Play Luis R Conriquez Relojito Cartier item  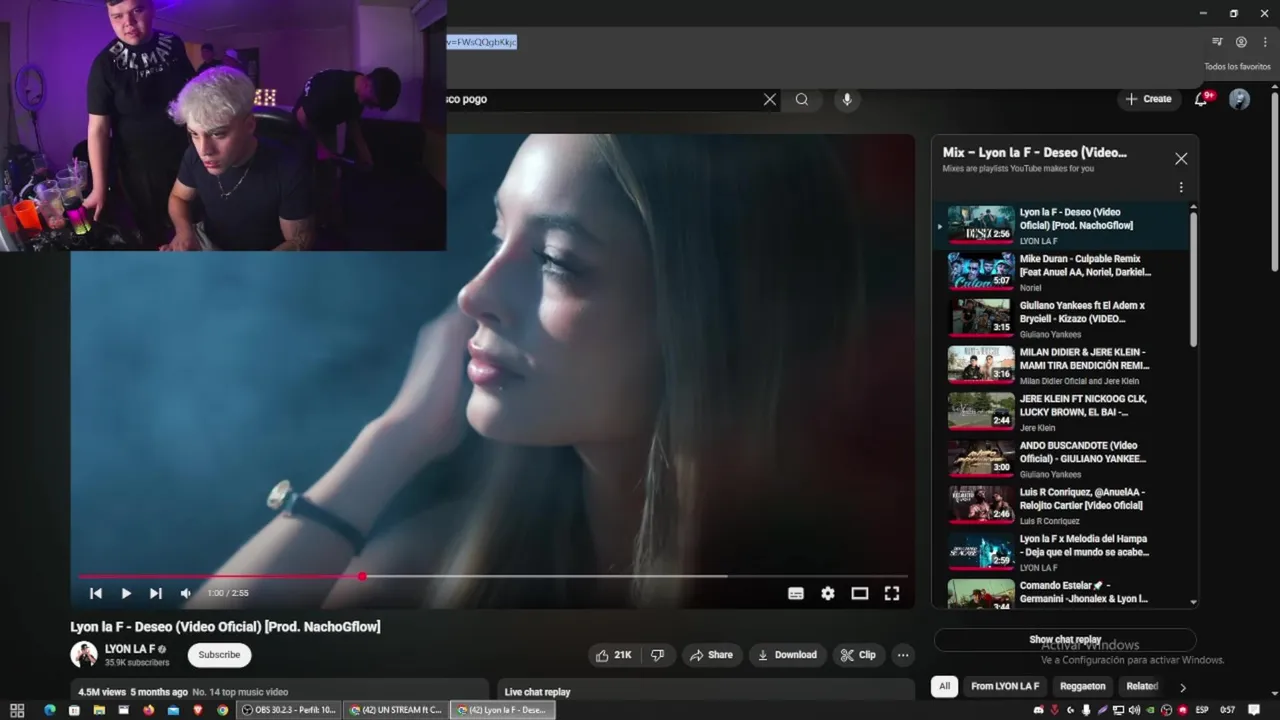pos(1063,506)
